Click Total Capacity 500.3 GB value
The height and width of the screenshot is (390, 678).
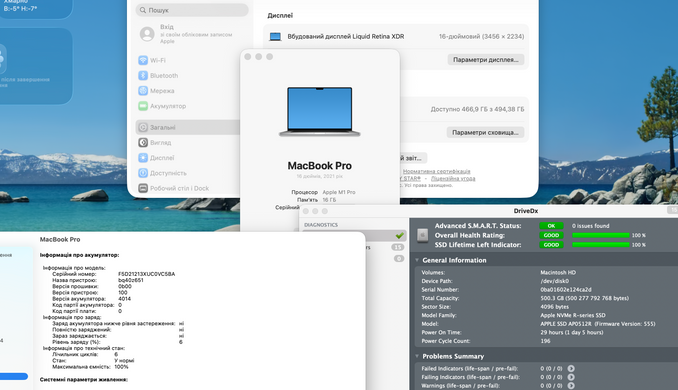click(584, 298)
